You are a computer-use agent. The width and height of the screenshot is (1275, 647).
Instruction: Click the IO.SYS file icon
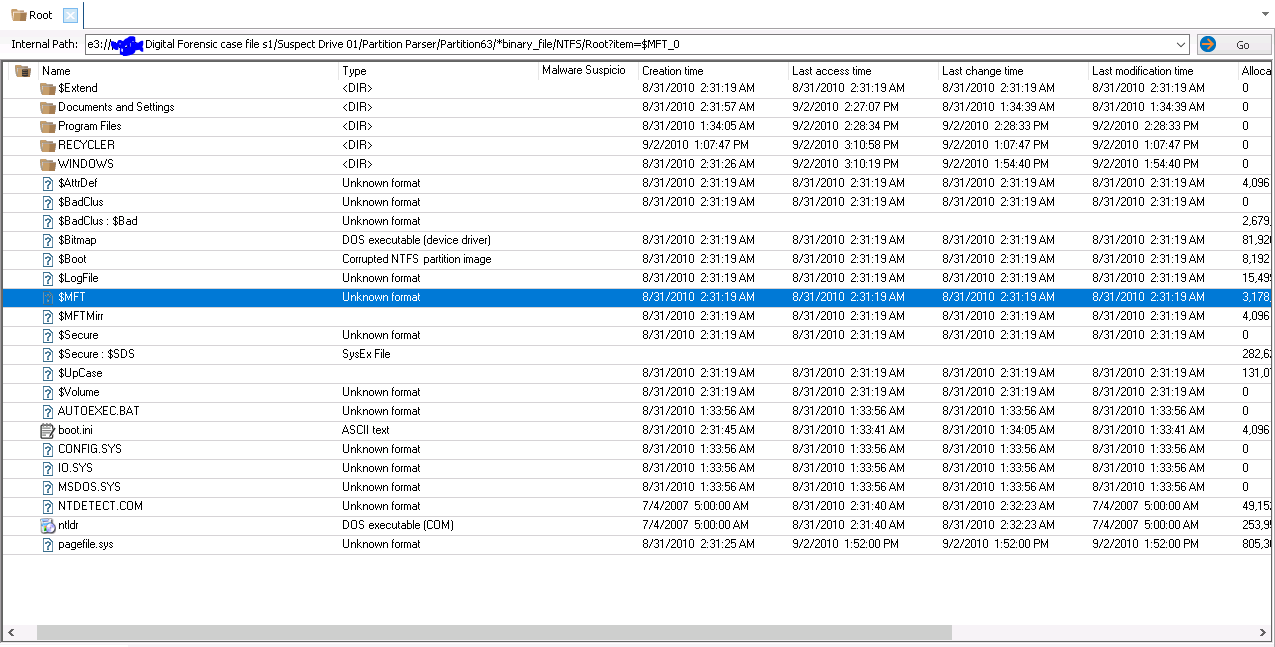(47, 468)
